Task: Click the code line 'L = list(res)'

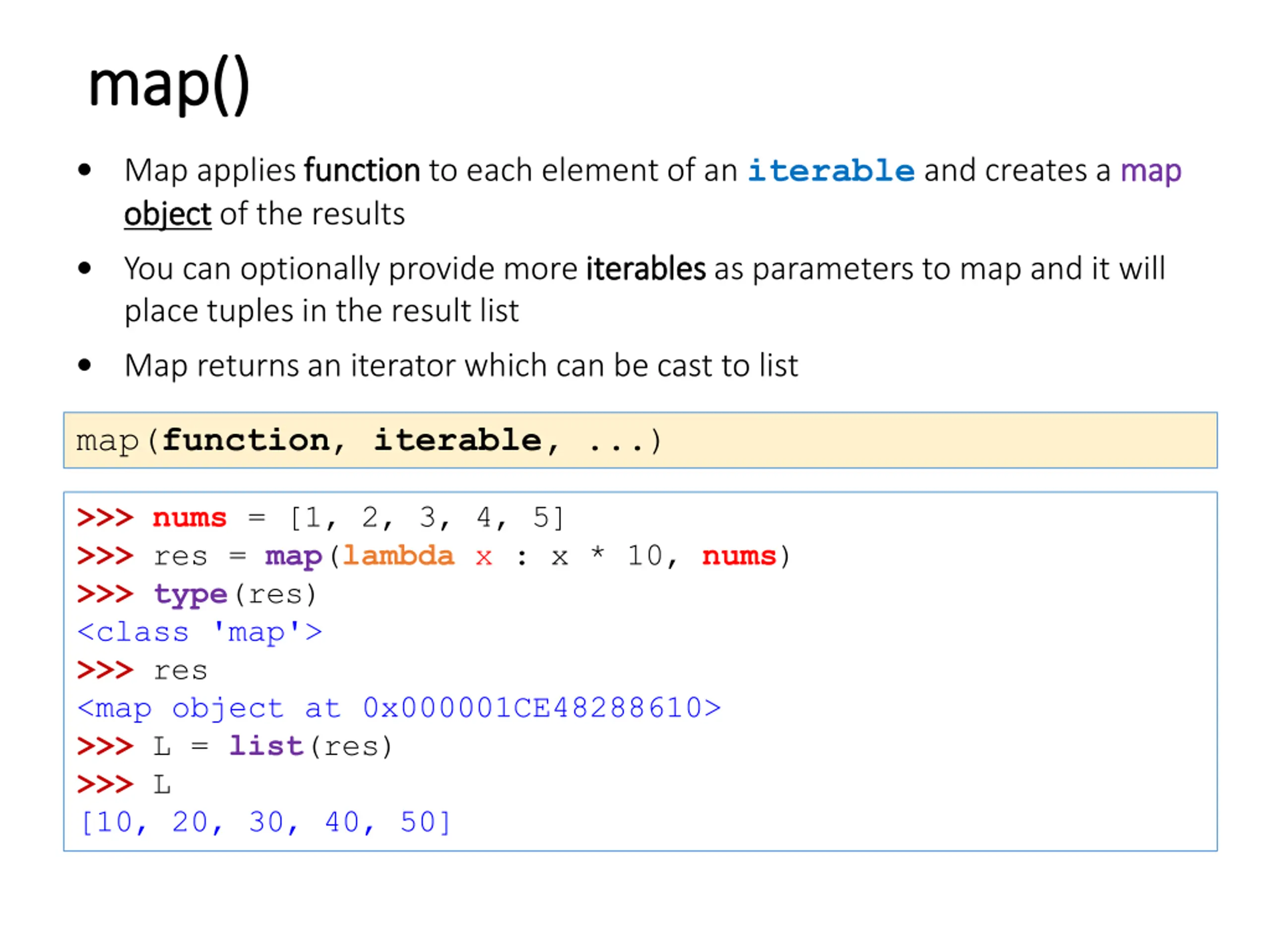Action: (x=235, y=747)
